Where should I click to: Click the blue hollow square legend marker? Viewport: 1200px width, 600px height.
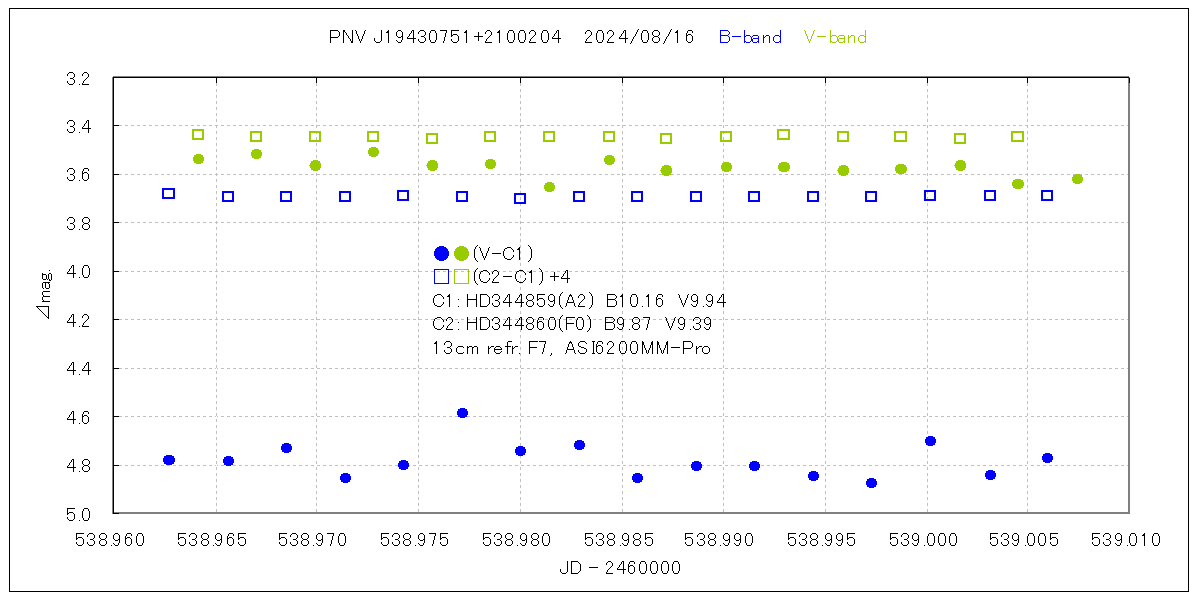pyautogui.click(x=441, y=276)
